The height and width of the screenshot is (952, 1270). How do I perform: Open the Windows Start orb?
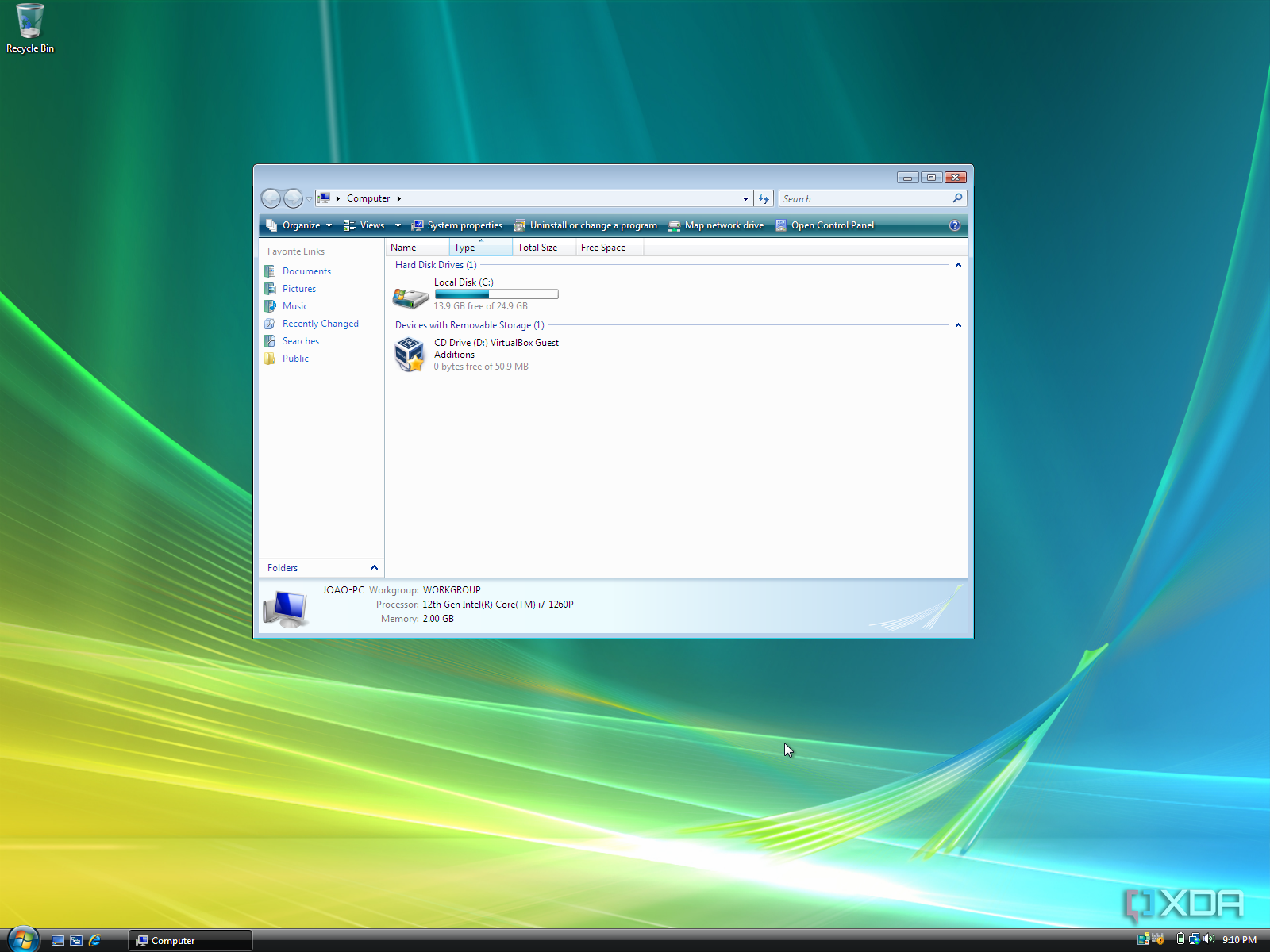(x=22, y=939)
